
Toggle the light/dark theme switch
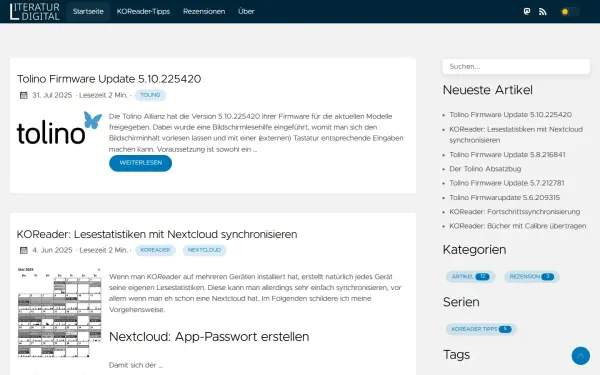569,11
